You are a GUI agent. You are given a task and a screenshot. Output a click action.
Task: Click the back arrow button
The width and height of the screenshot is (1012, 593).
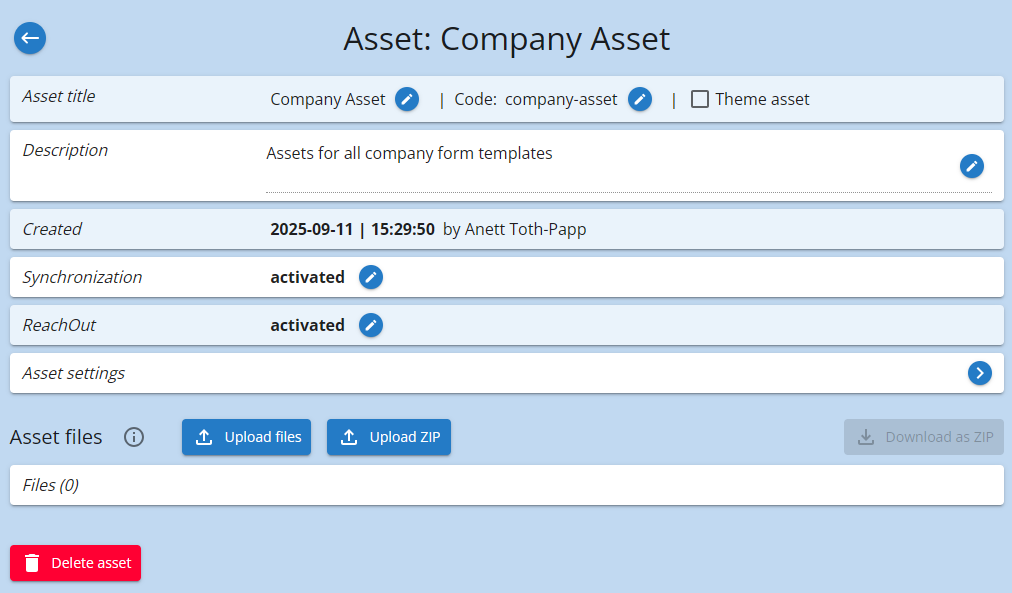30,38
